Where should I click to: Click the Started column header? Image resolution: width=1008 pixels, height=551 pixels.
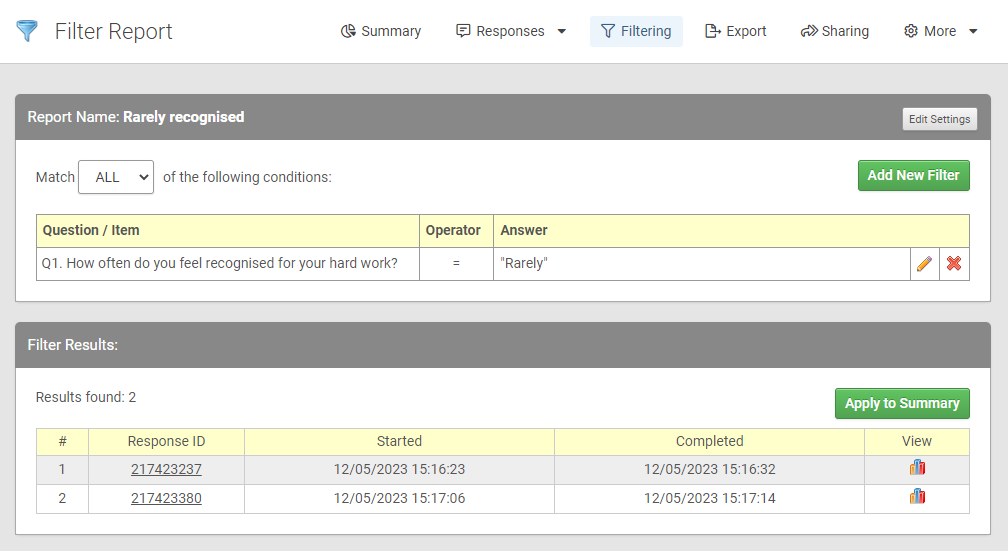pyautogui.click(x=399, y=441)
